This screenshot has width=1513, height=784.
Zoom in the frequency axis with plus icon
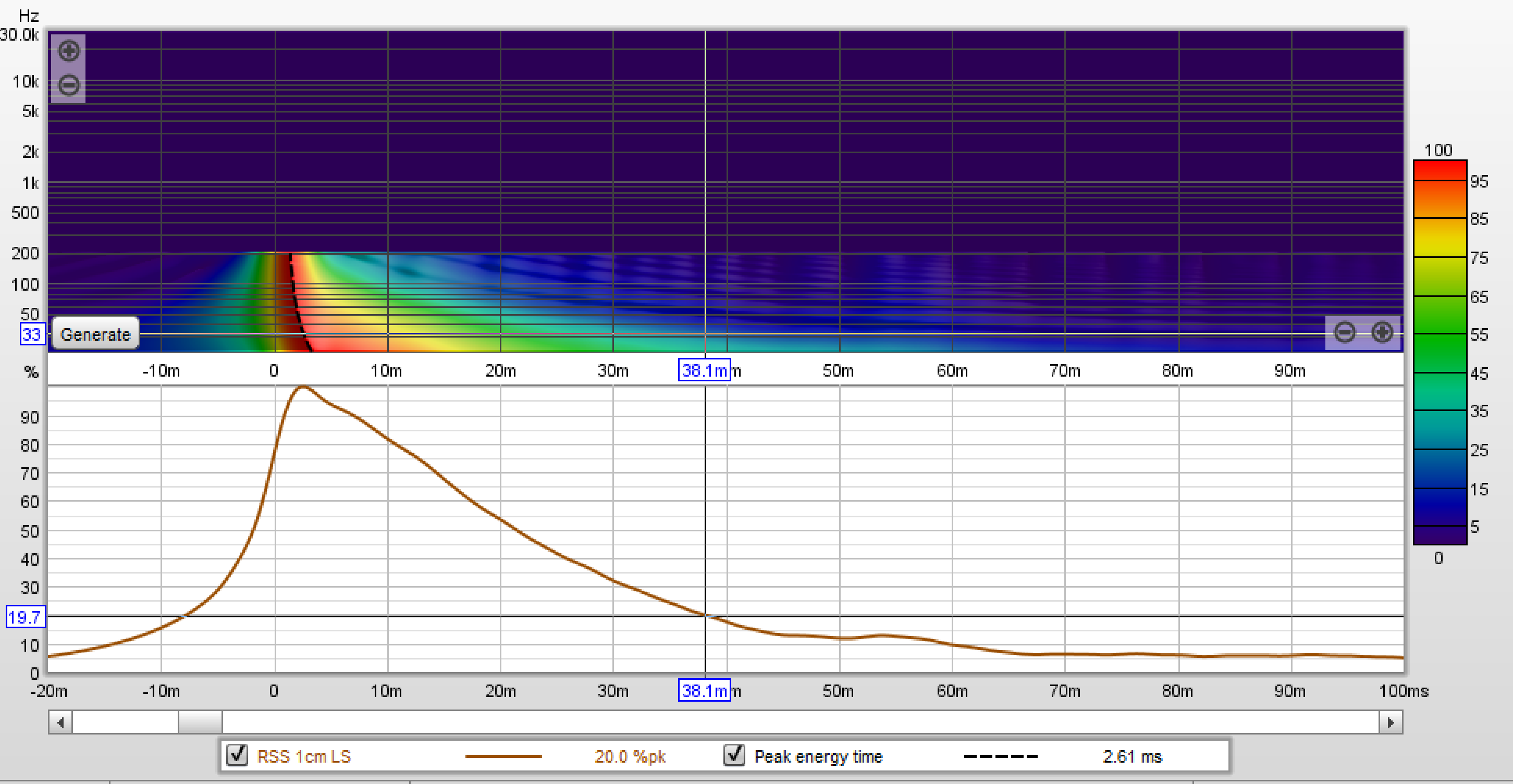(69, 51)
